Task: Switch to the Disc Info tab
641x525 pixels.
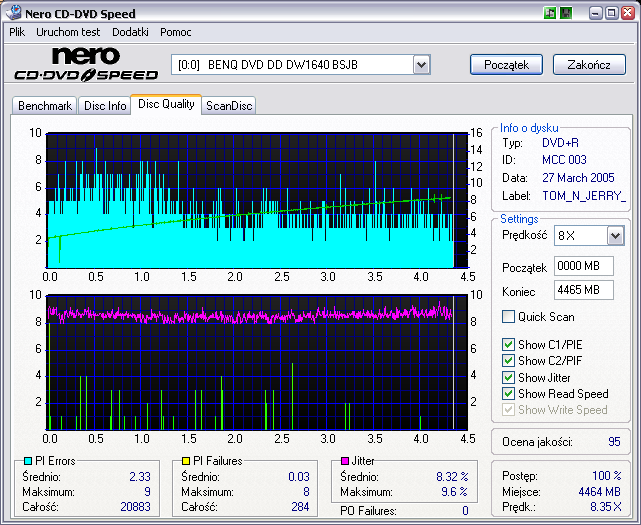Action: 105,106
